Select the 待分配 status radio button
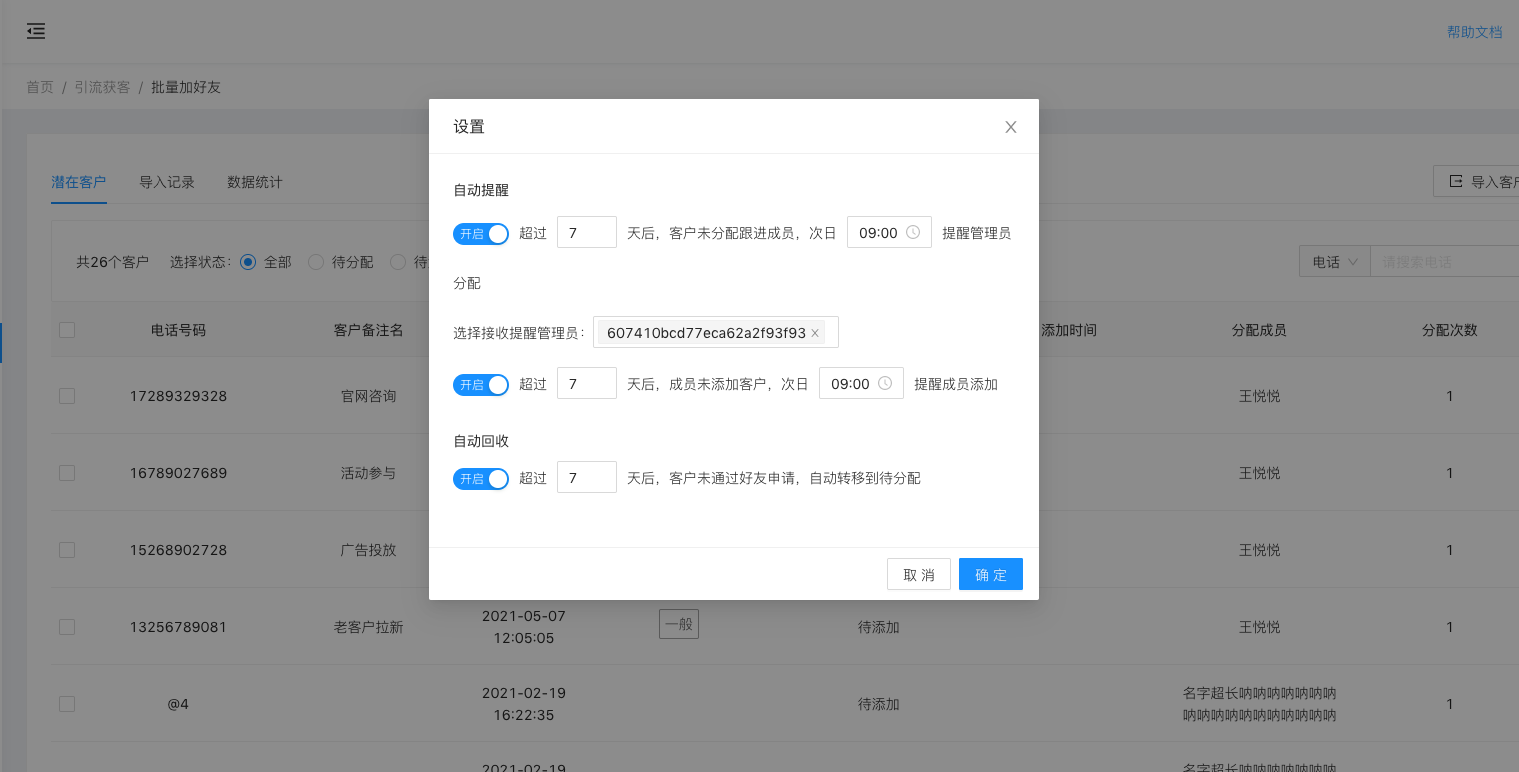This screenshot has height=772, width=1519. [x=316, y=262]
